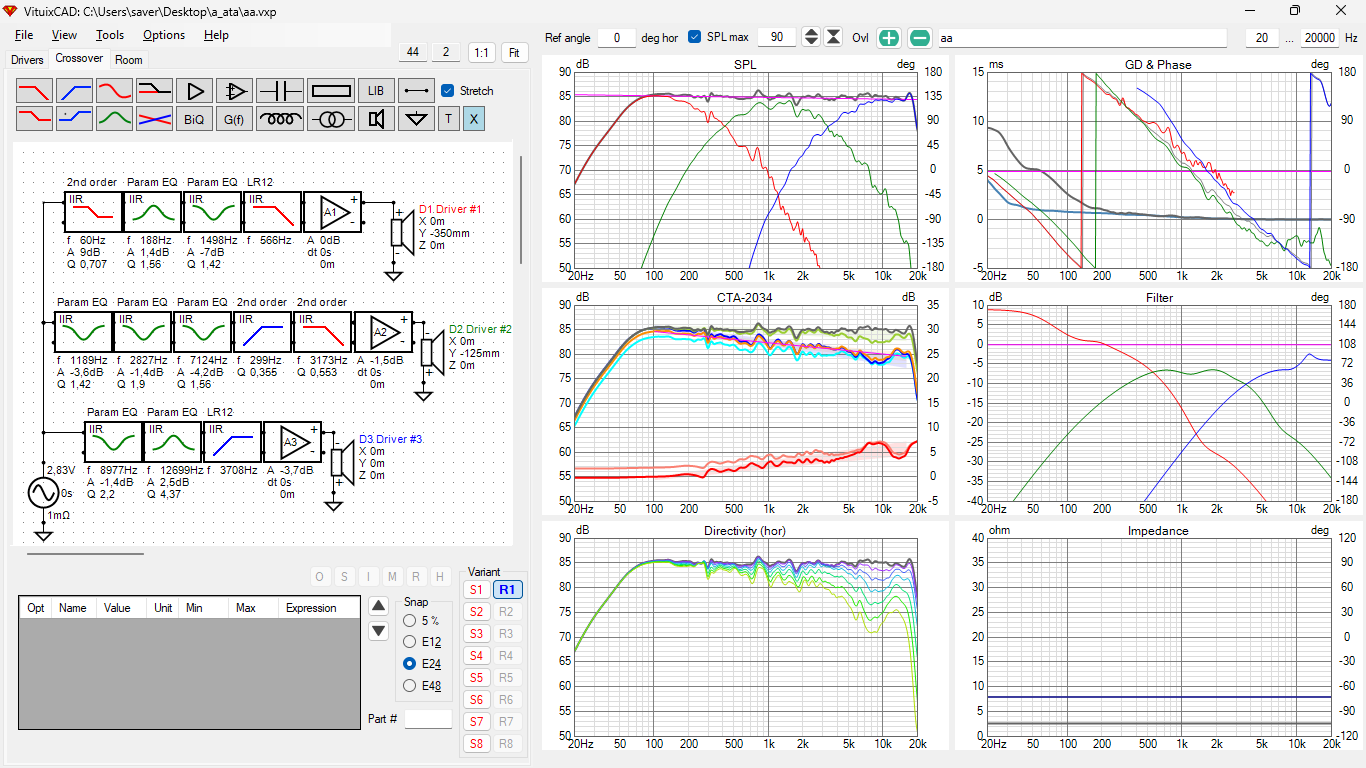
Task: Remove overlay with green minus button
Action: pos(920,38)
